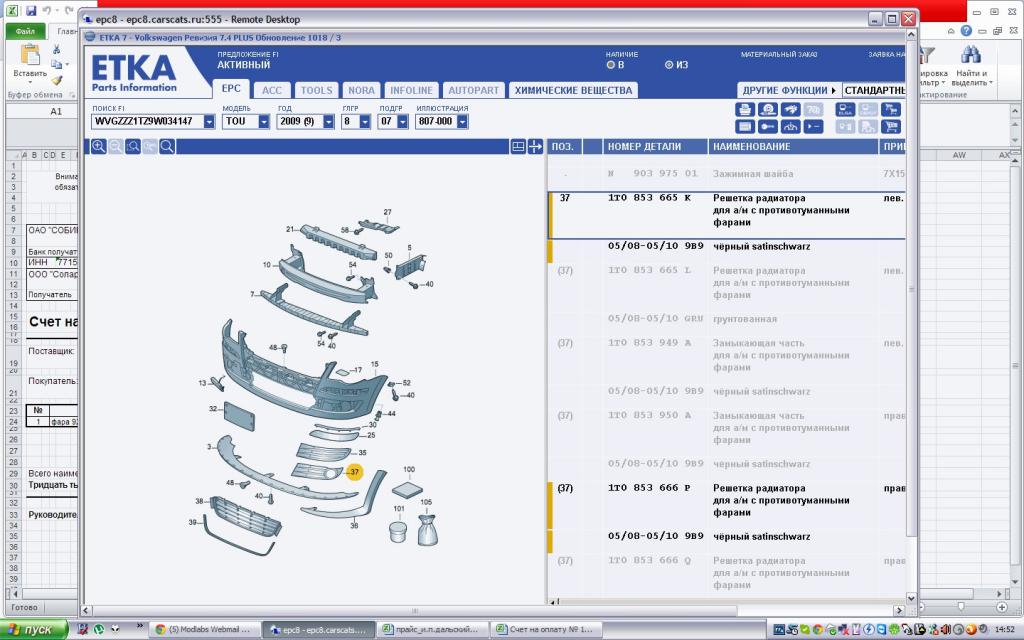Open the Windows Start menu (пуск)
Screen dimensions: 1024x640
pyautogui.click(x=34, y=630)
